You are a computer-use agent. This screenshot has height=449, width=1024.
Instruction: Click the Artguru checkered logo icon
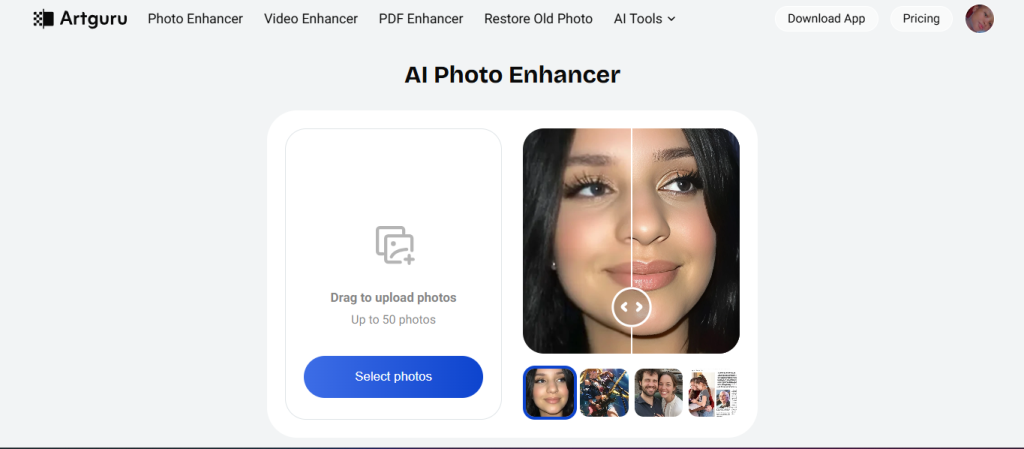[43, 19]
